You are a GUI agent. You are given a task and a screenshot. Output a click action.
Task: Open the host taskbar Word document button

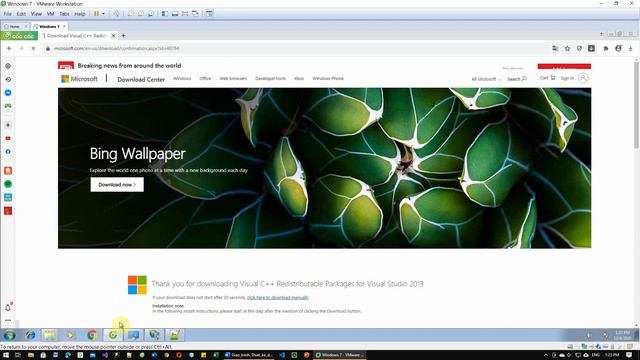[x=249, y=355]
